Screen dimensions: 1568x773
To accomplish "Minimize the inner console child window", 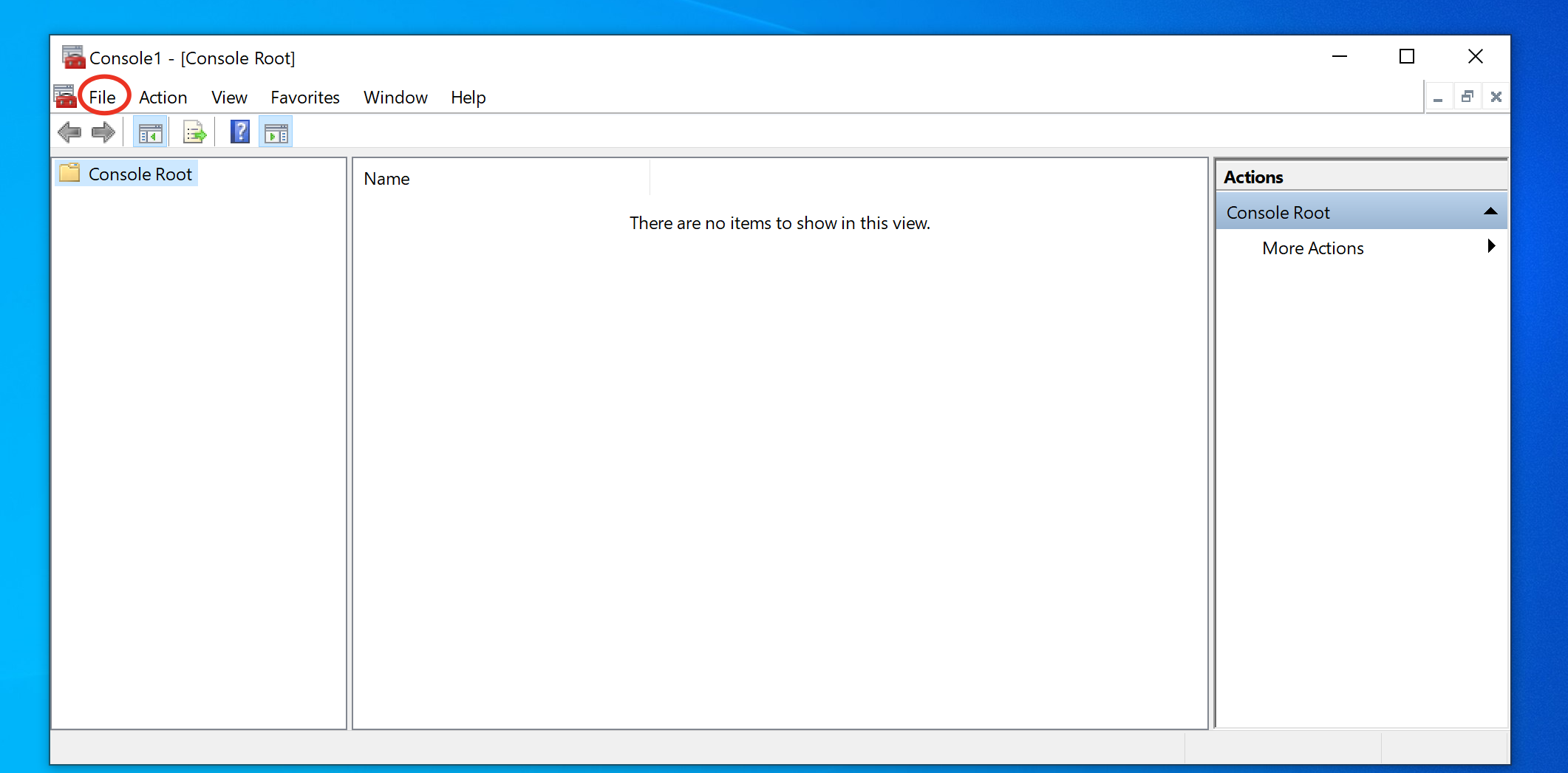I will [1438, 97].
